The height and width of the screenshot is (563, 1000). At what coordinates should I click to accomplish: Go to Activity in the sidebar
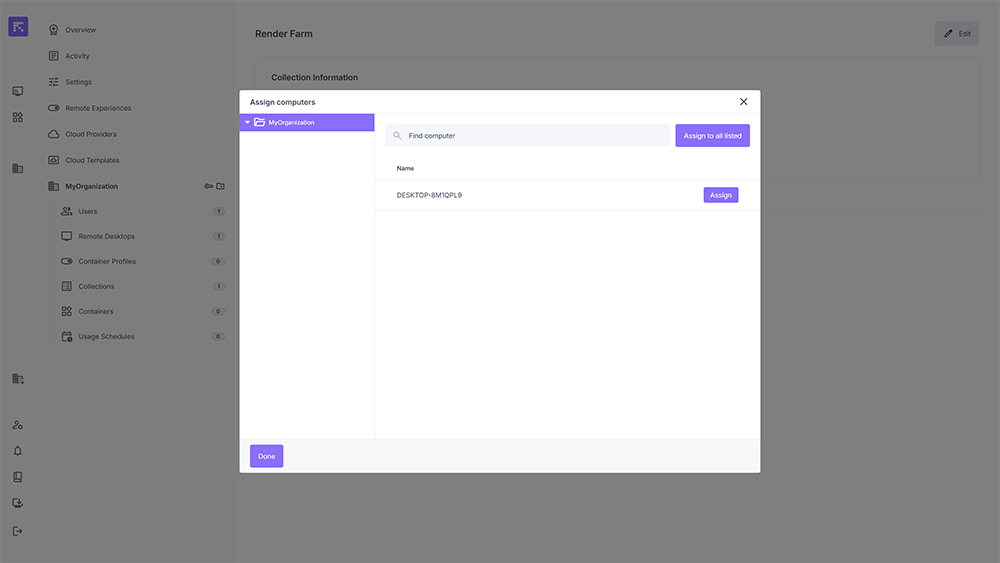coord(77,56)
